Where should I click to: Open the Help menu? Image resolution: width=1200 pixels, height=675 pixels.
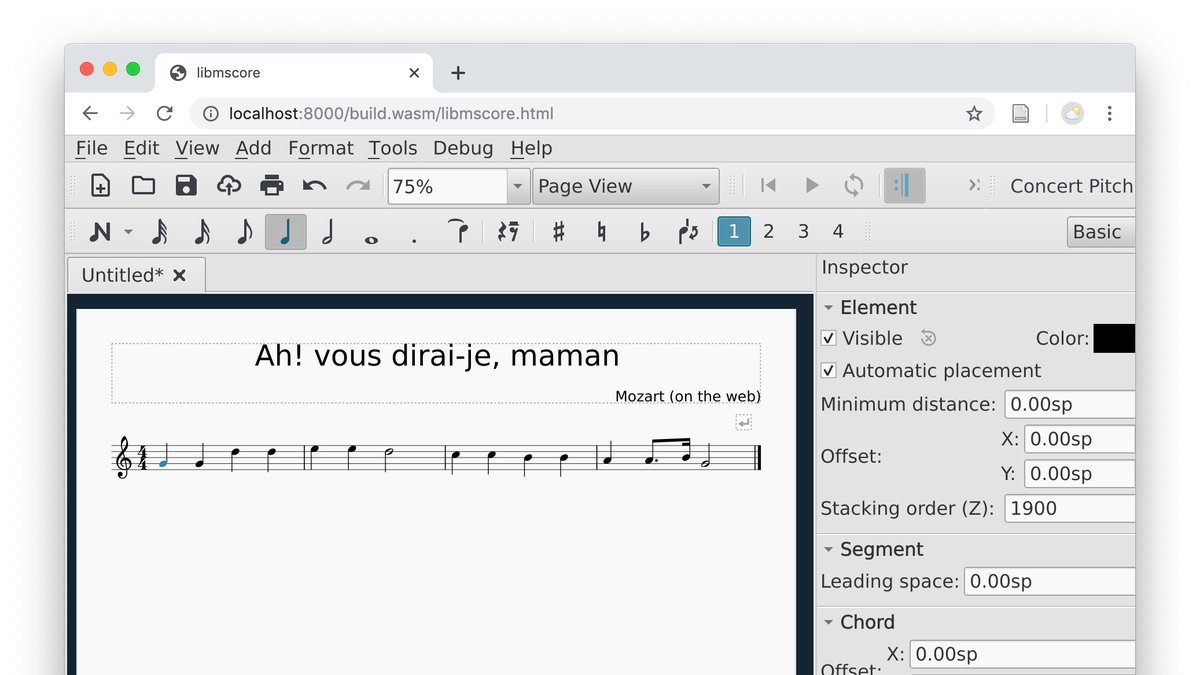click(531, 148)
